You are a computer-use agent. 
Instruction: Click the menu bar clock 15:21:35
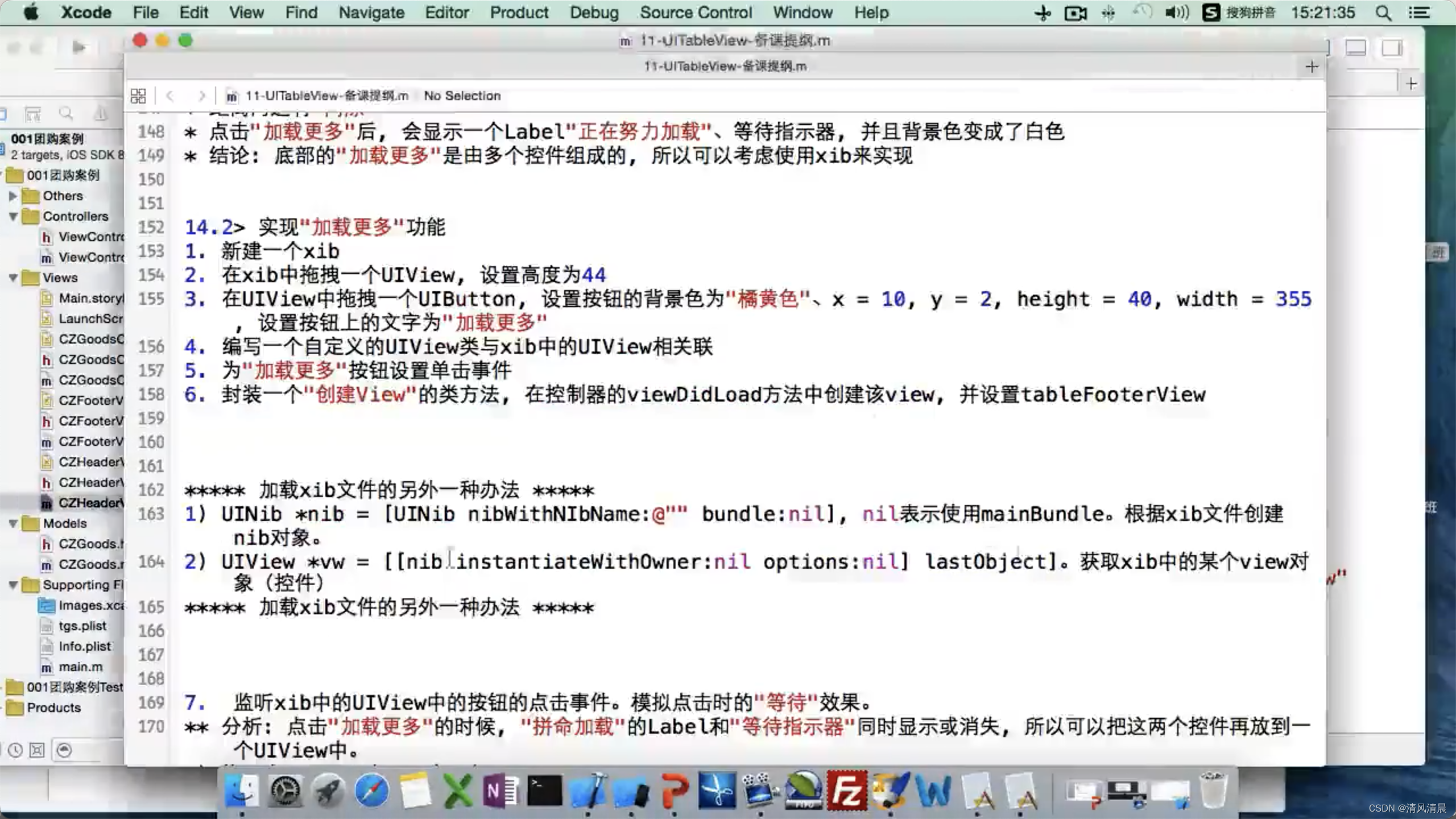tap(1323, 13)
